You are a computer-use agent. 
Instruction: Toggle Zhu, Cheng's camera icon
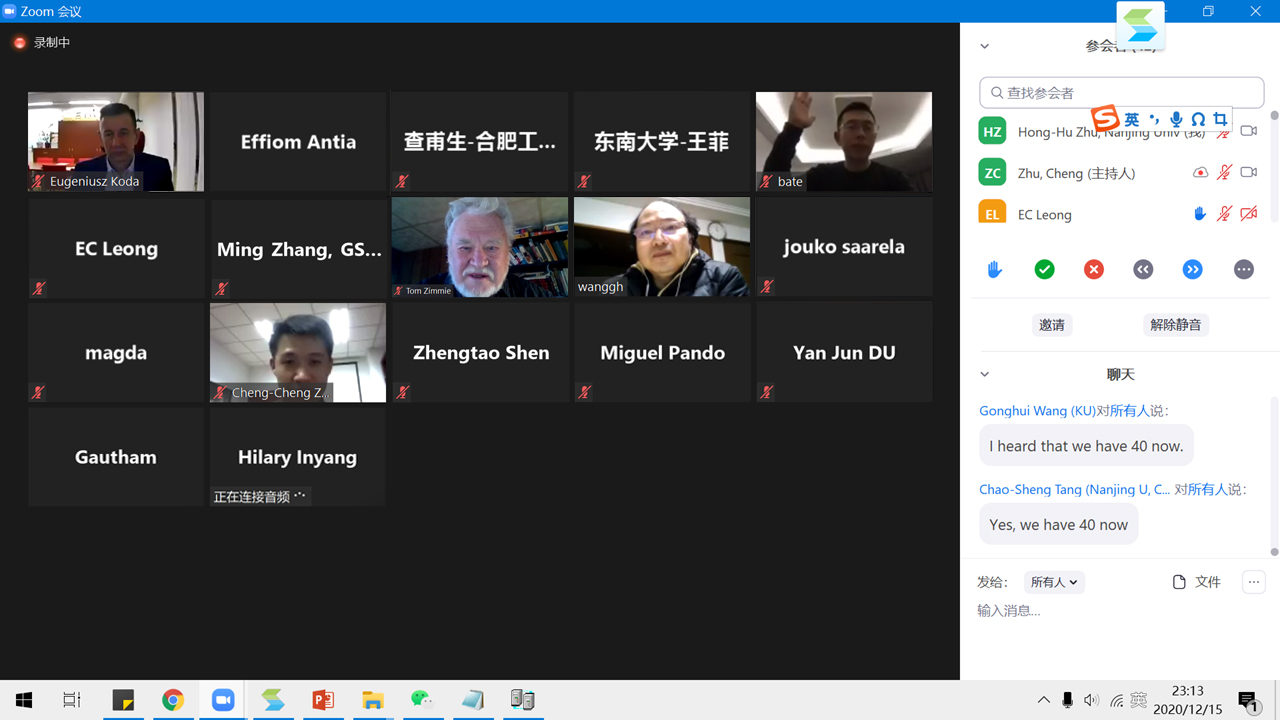(x=1248, y=173)
